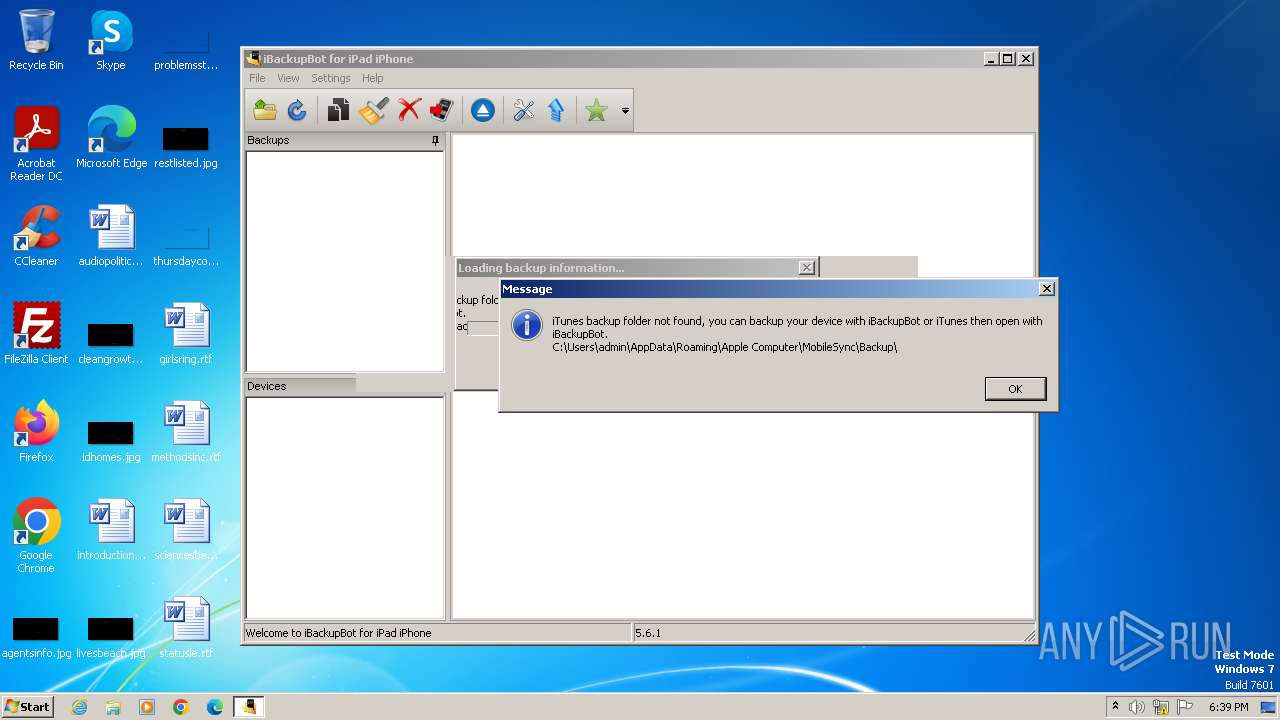Click the red X delete toolbar icon

(409, 110)
